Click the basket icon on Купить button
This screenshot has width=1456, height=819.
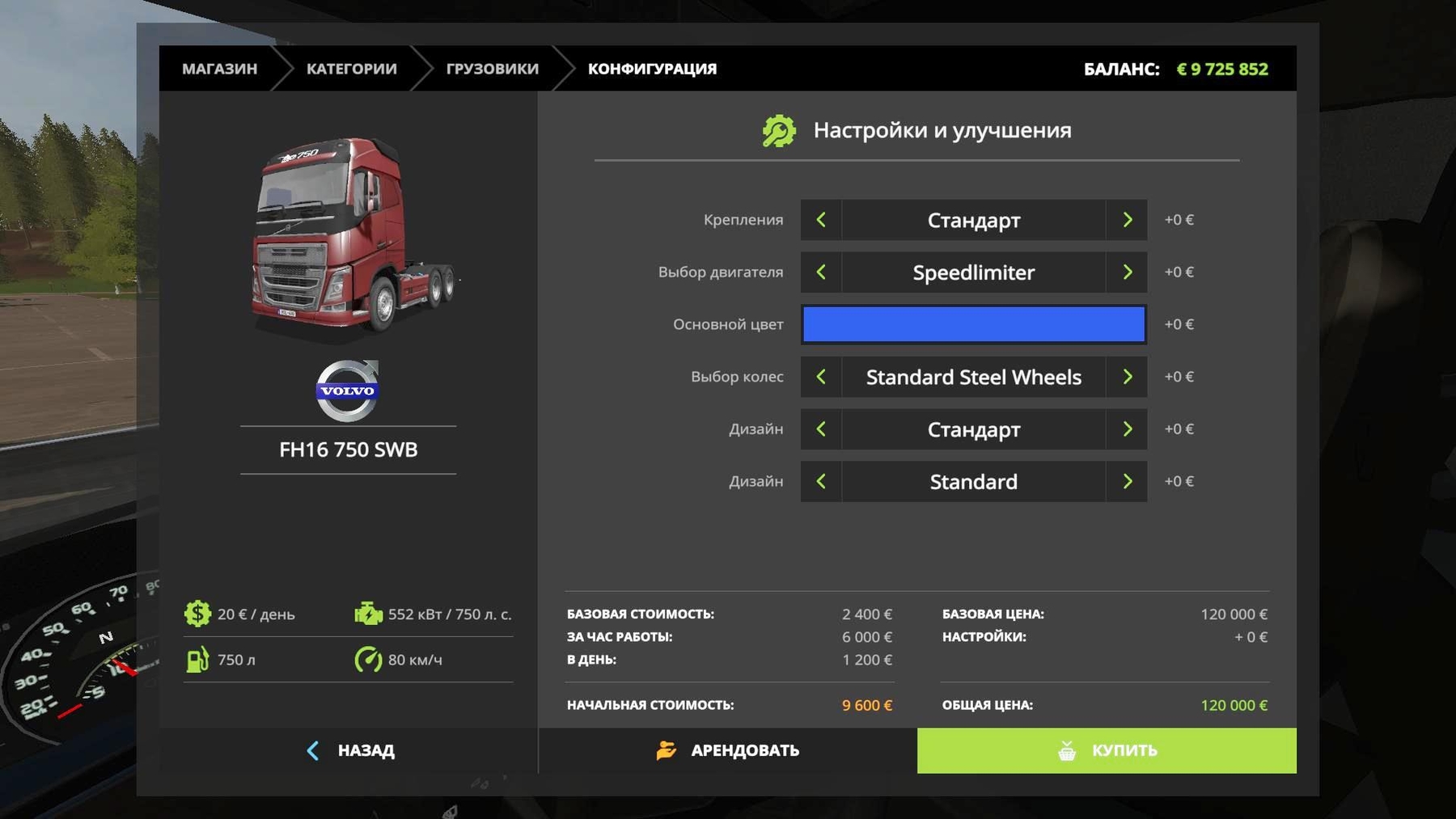(x=1067, y=750)
